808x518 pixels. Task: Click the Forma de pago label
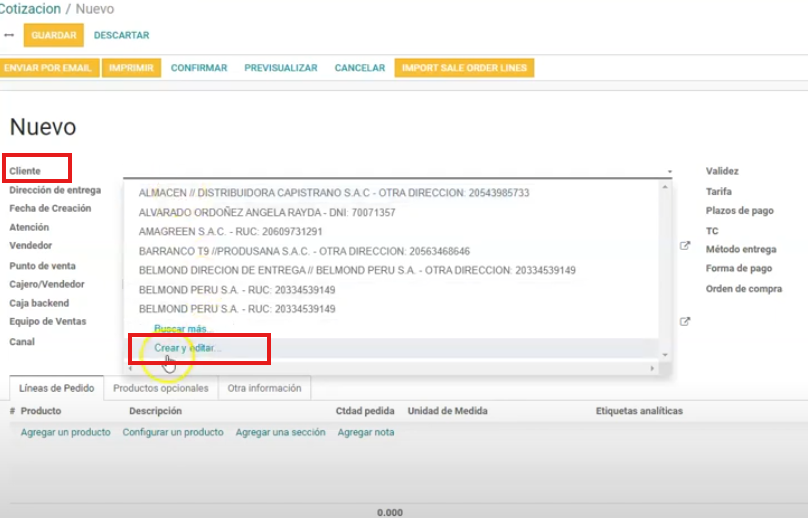click(739, 268)
